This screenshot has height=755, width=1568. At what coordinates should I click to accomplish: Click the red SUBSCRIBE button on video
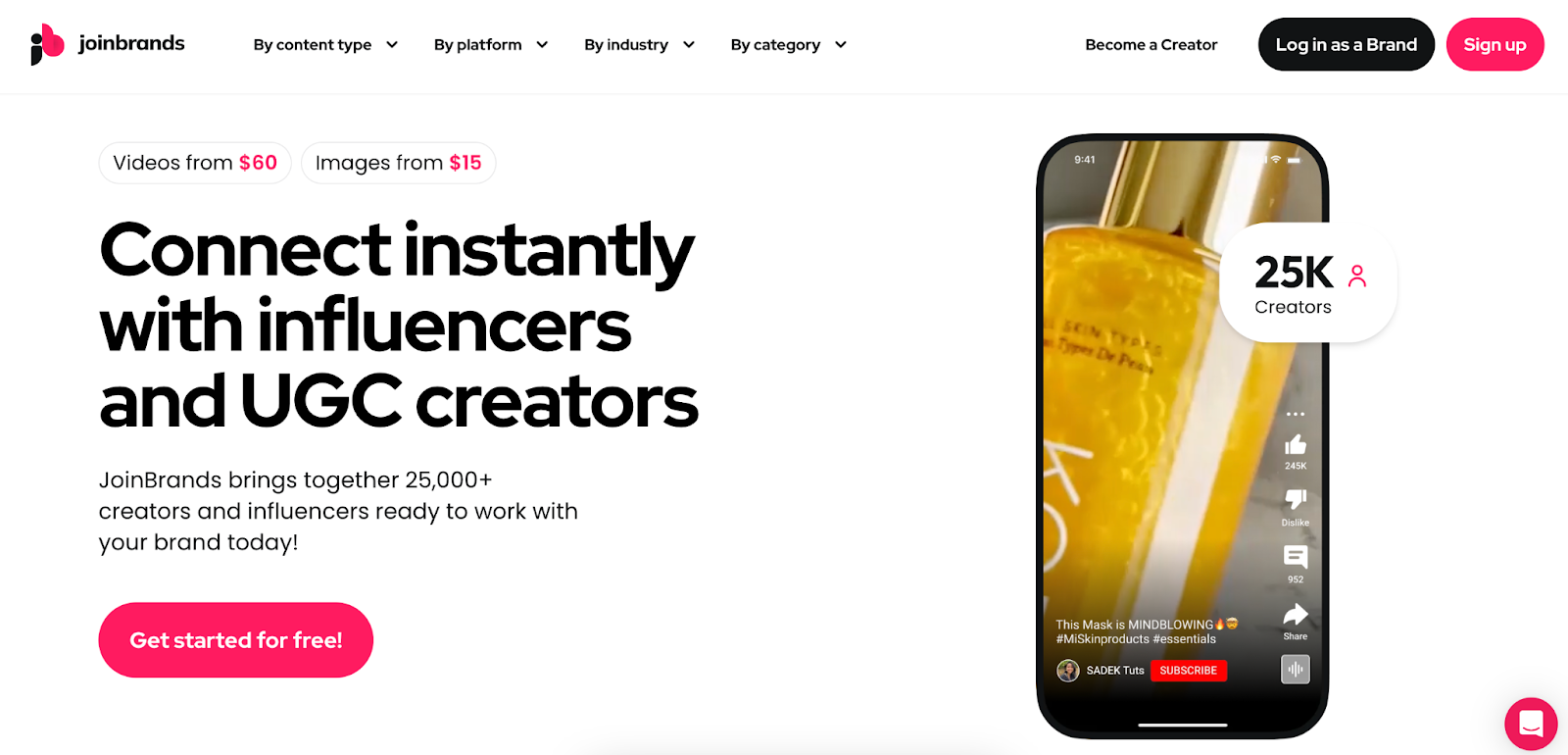tap(1189, 671)
